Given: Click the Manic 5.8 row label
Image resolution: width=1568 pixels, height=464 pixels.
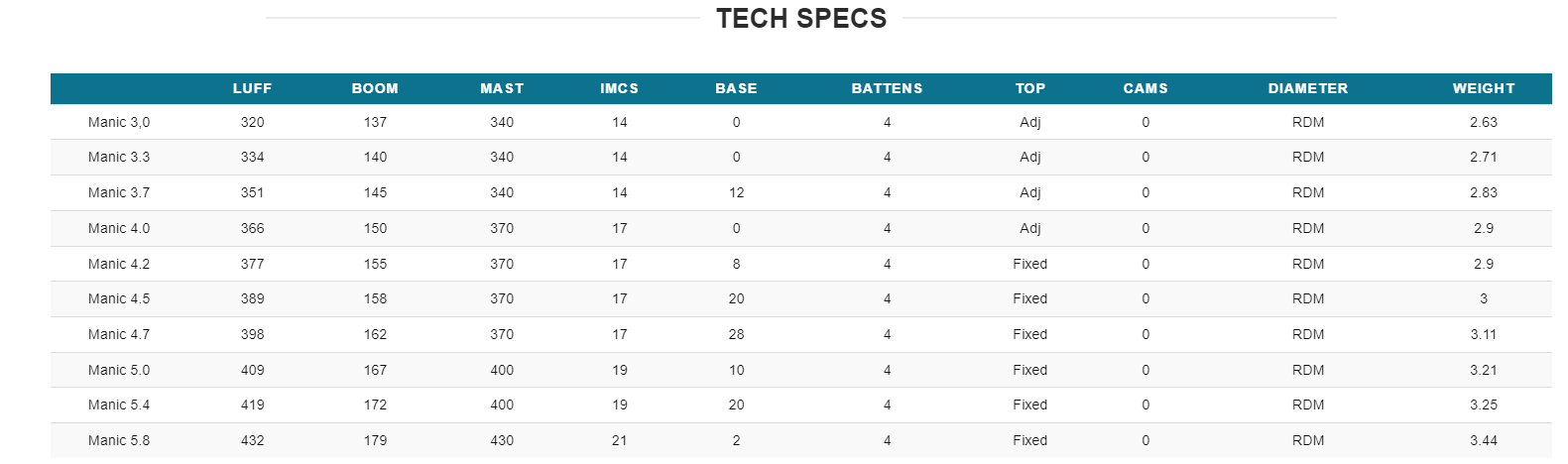Looking at the screenshot, I should 119,440.
